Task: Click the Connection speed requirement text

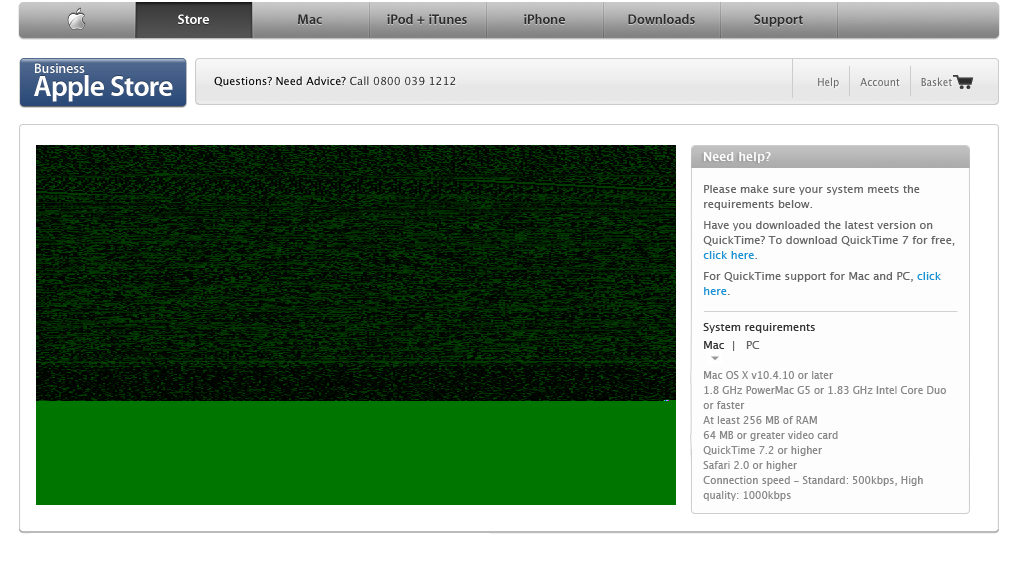Action: [x=813, y=488]
